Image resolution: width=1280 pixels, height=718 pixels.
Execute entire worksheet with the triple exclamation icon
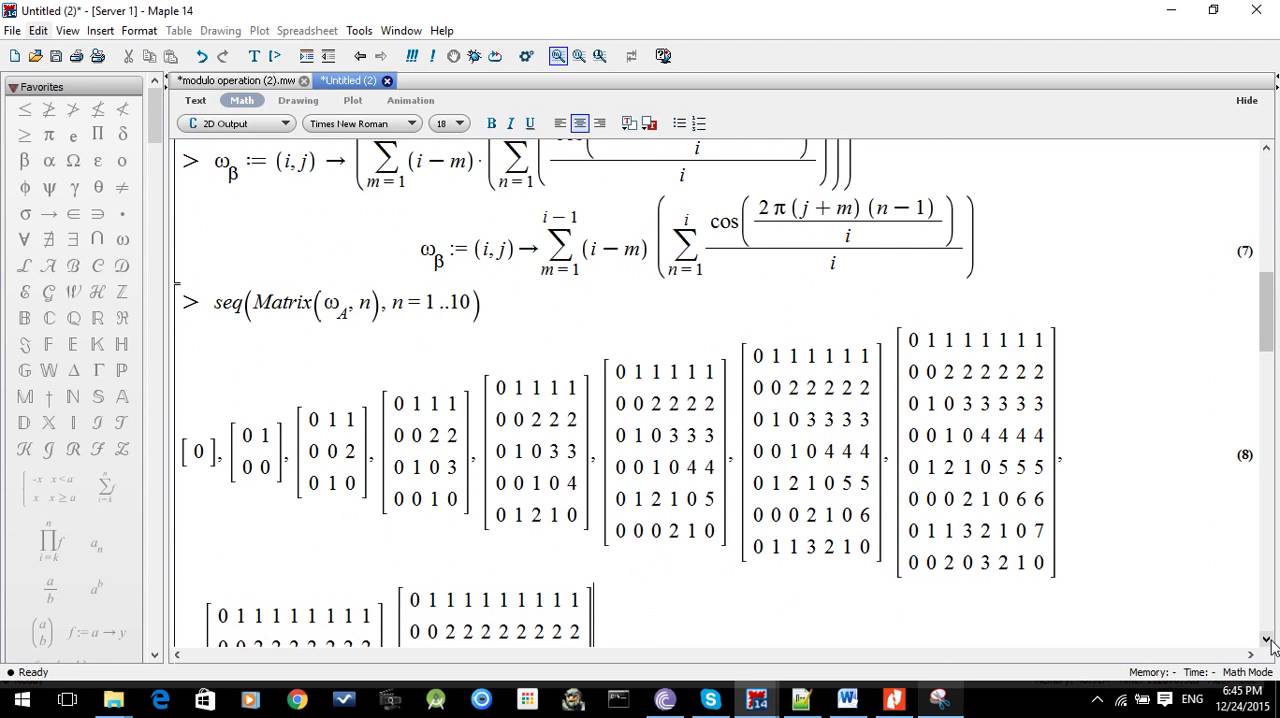coord(412,57)
